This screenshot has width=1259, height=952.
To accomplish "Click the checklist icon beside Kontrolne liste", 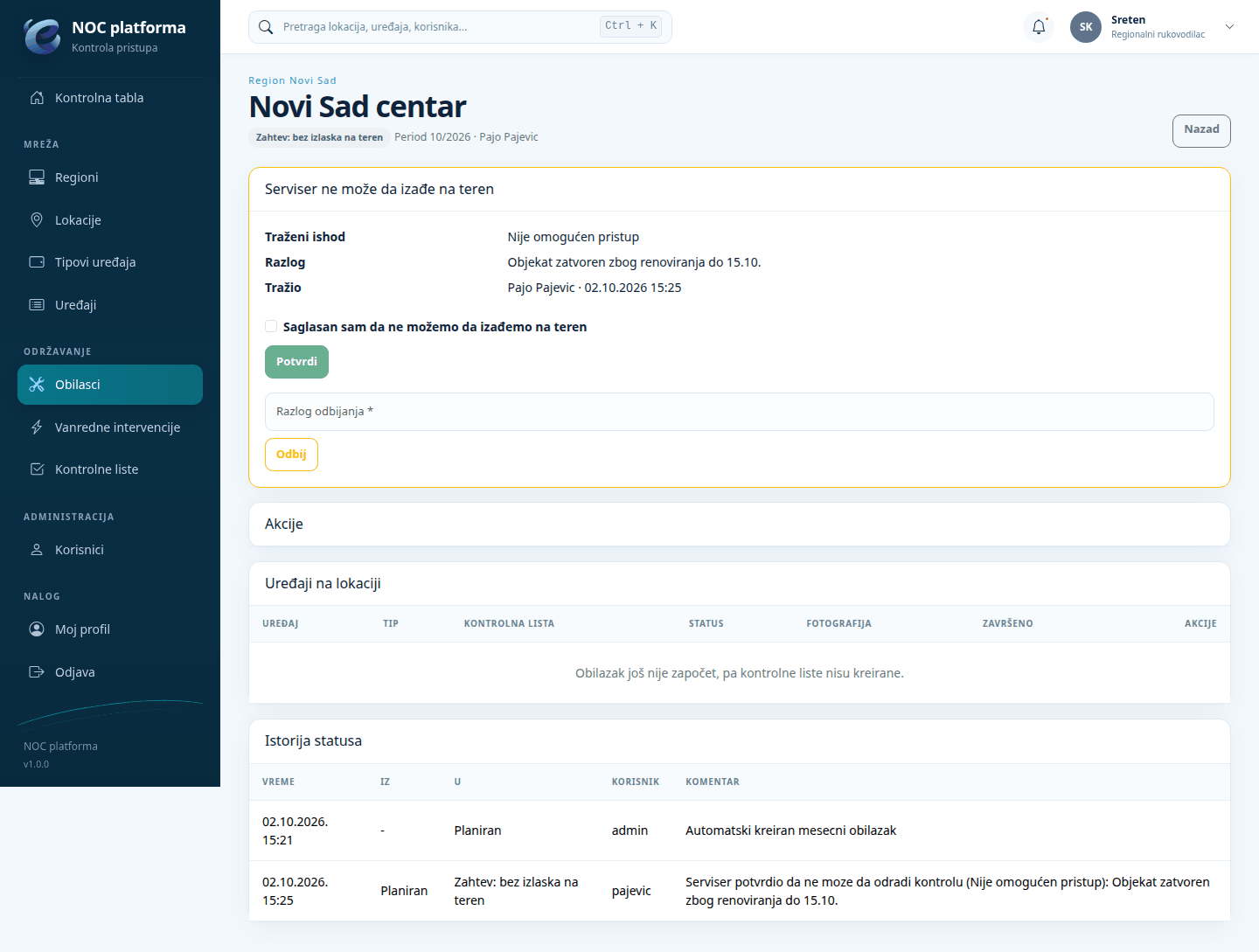I will 37,469.
